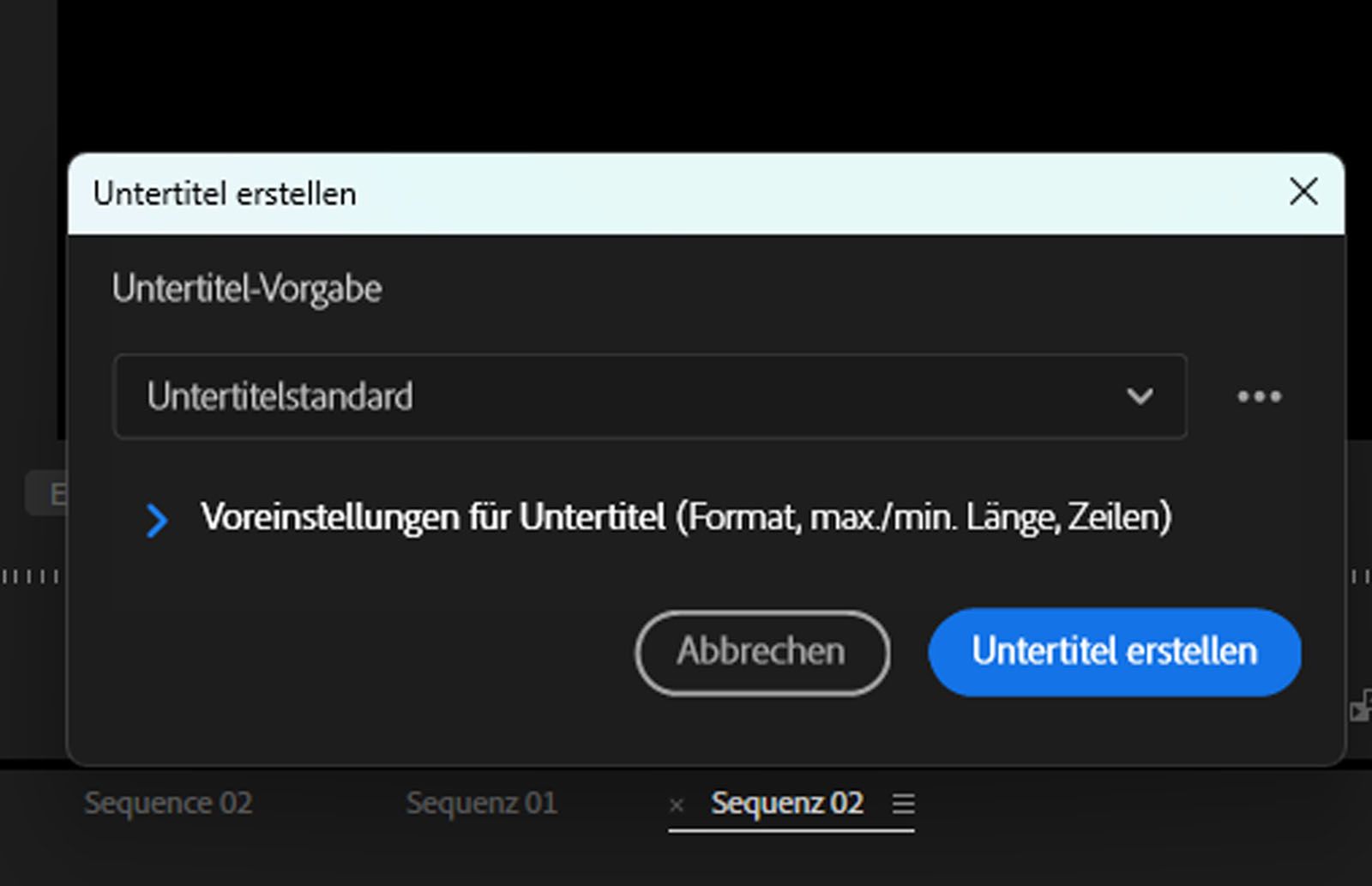Screen dimensions: 1372x886
Task: Select the active Sequenz 02 tab
Action: coord(786,803)
